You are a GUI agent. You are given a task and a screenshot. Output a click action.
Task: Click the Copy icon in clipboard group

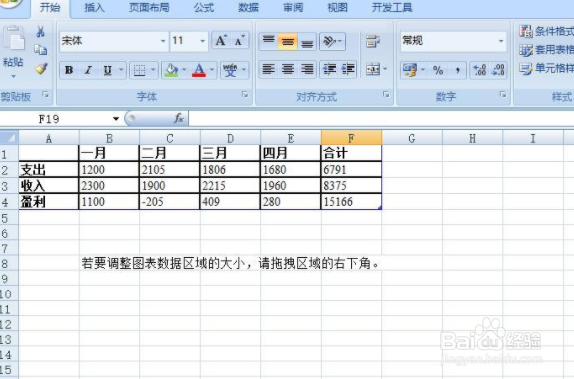[x=40, y=49]
